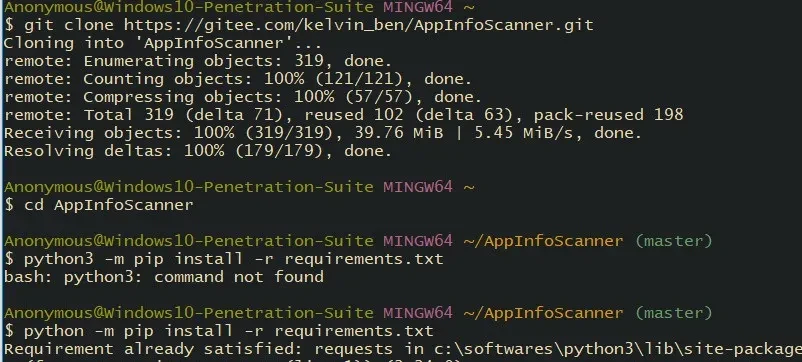The height and width of the screenshot is (362, 802).
Task: Click the Compressing objects (57/57) line
Action: pos(243,97)
